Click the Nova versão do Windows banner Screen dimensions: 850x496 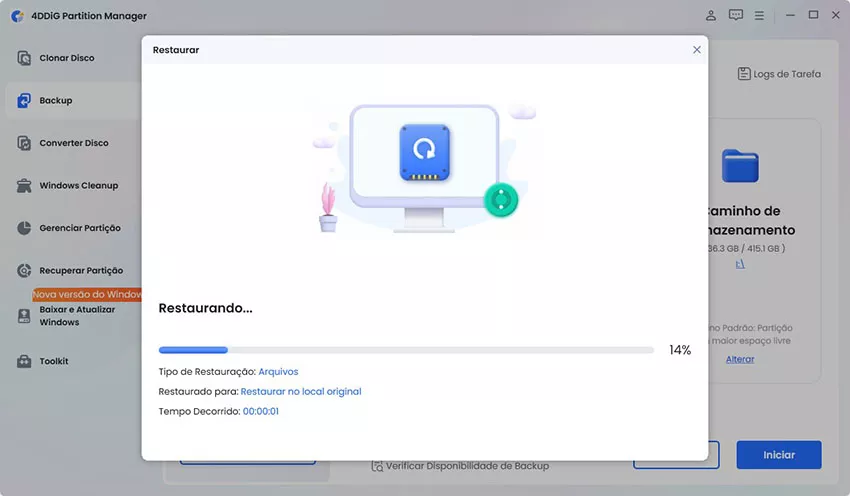[87, 294]
